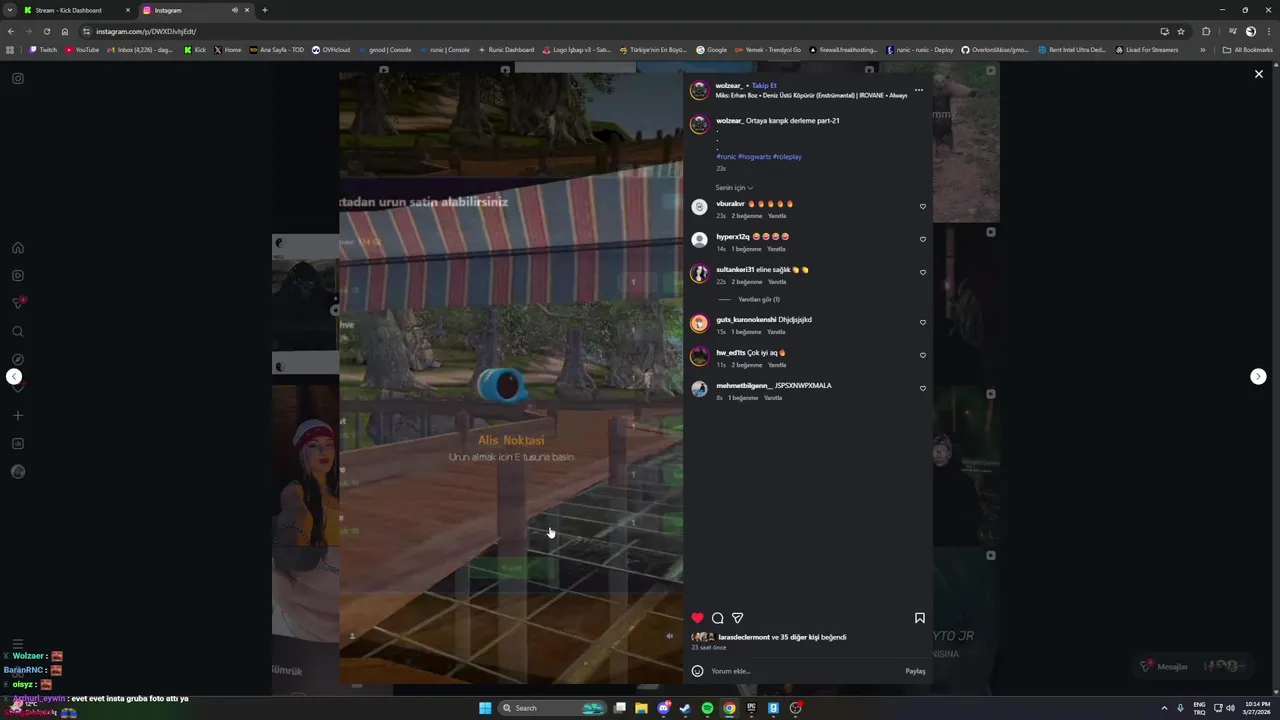Viewport: 1280px width, 720px height.
Task: Like guts_kuronokenshi's comment
Action: pos(922,323)
